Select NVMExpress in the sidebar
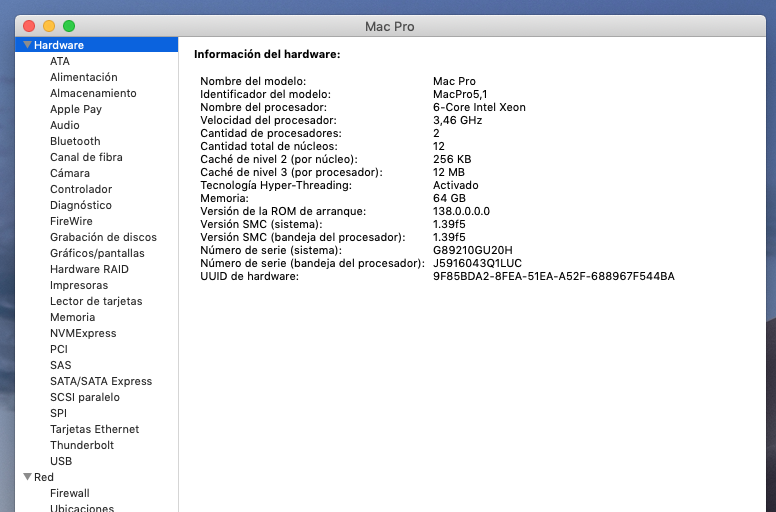 (x=83, y=333)
